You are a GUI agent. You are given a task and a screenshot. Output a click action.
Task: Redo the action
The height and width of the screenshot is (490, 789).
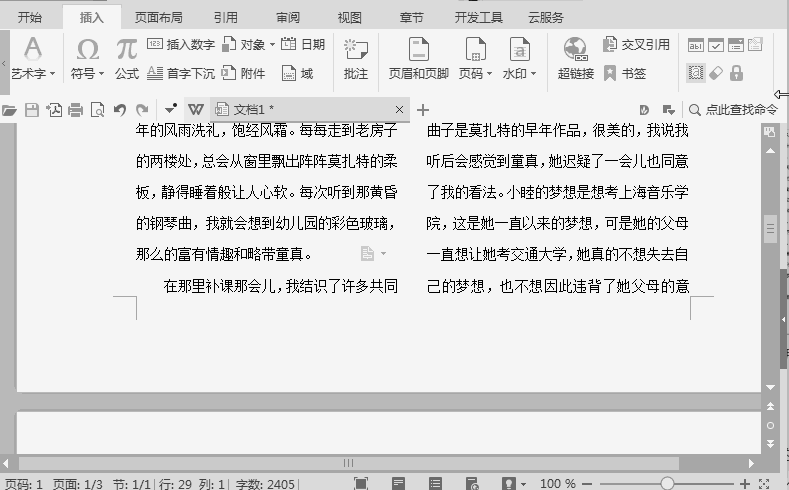click(142, 110)
